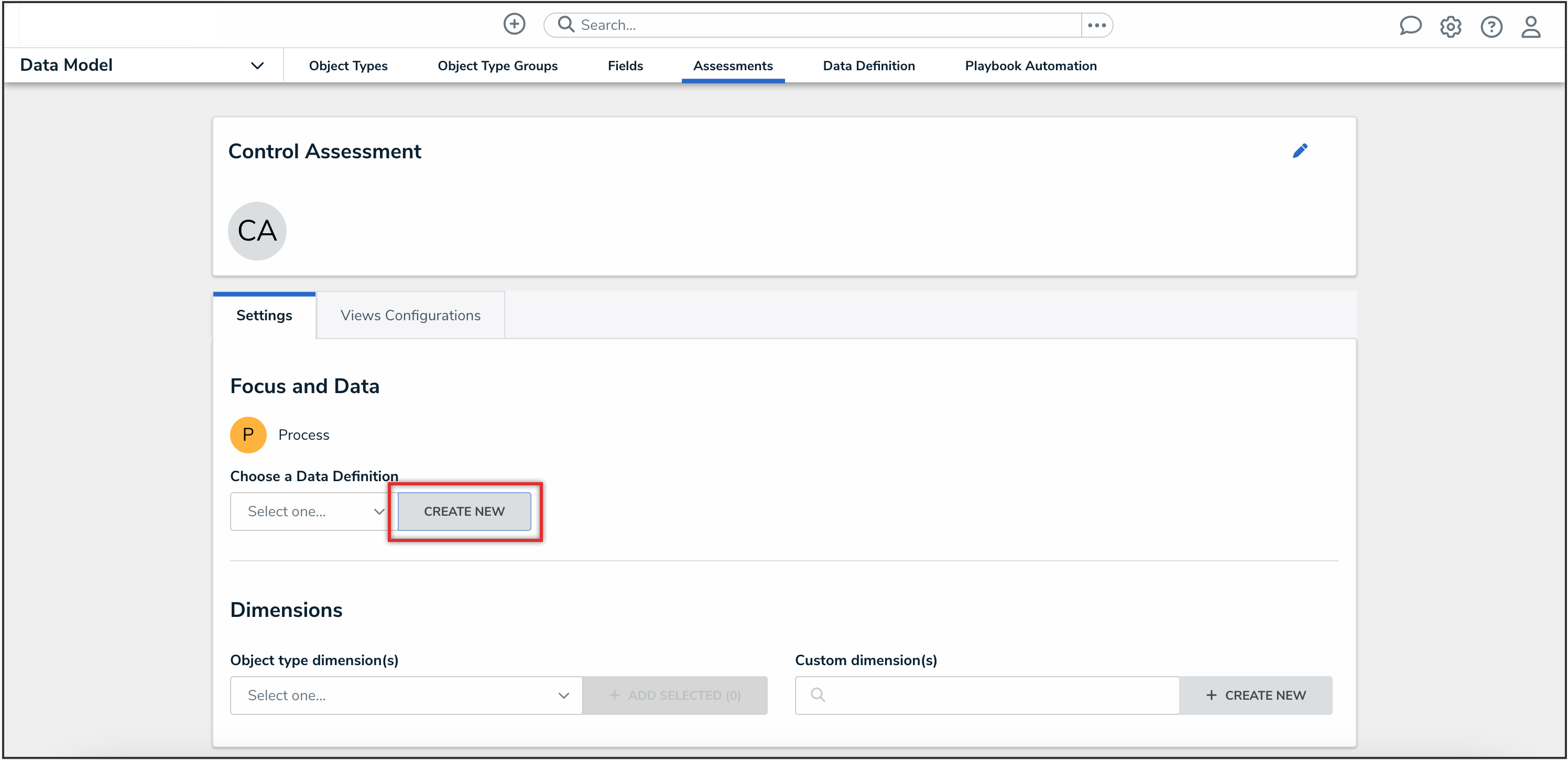Viewport: 1568px width, 760px height.
Task: Click the help question mark icon
Action: pyautogui.click(x=1491, y=27)
